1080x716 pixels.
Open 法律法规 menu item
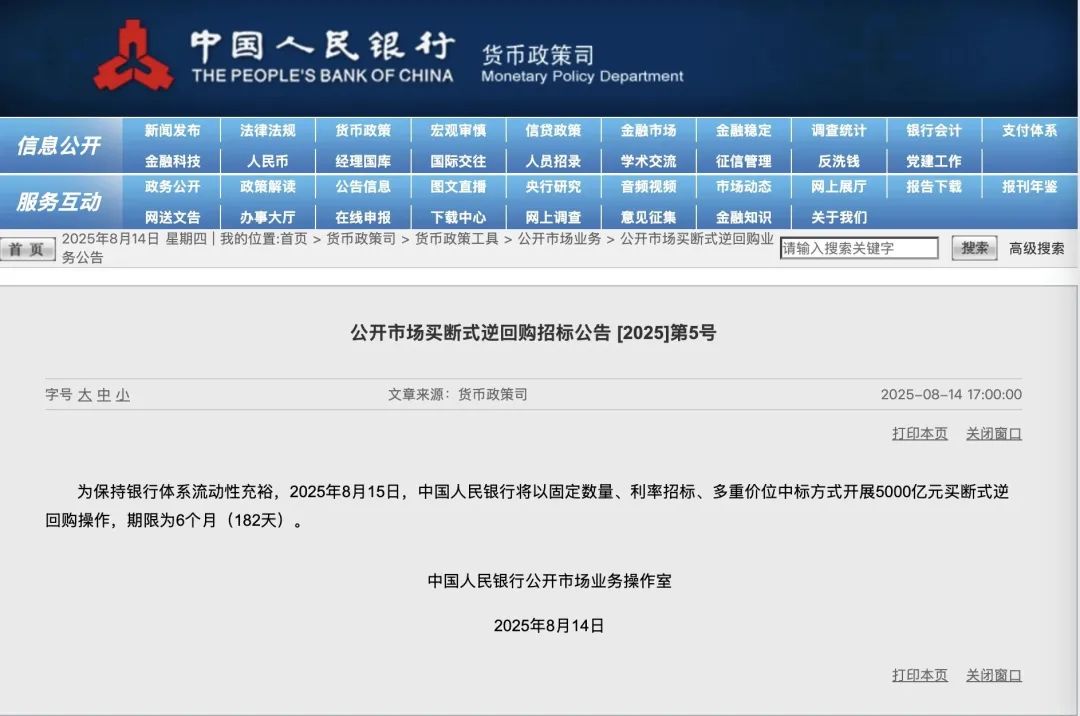pos(268,130)
